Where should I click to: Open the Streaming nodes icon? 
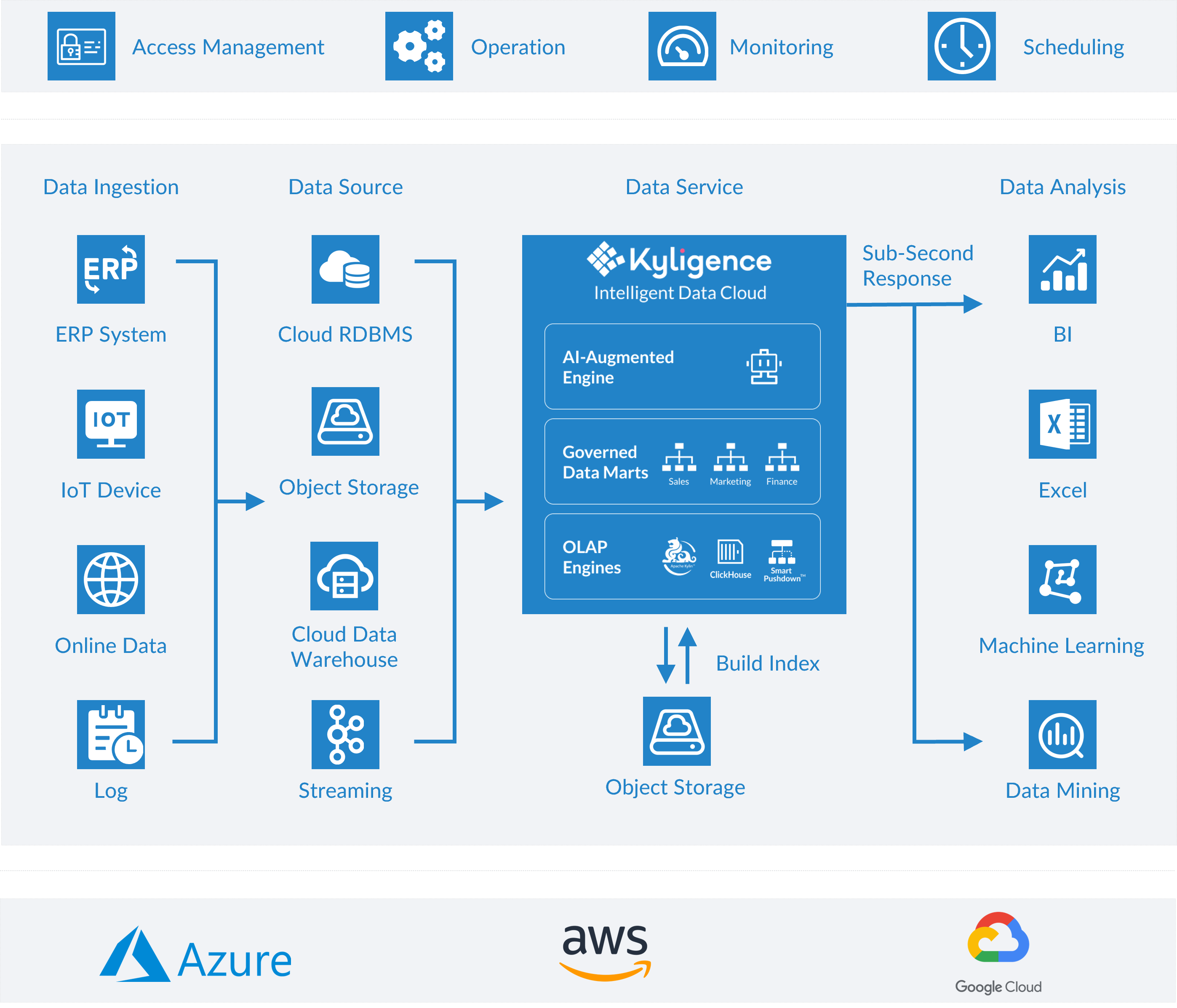point(345,734)
